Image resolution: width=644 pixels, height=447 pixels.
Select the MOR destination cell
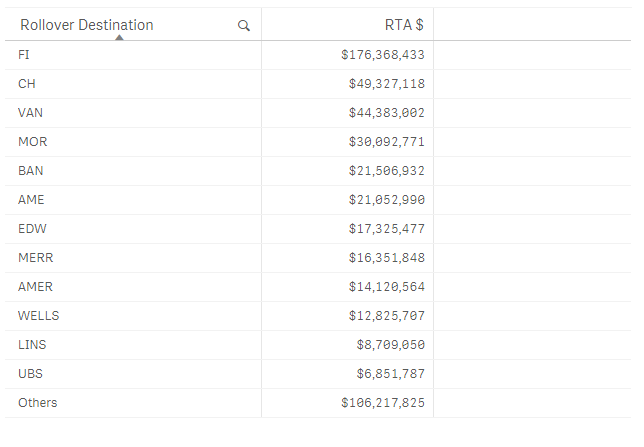(x=32, y=142)
